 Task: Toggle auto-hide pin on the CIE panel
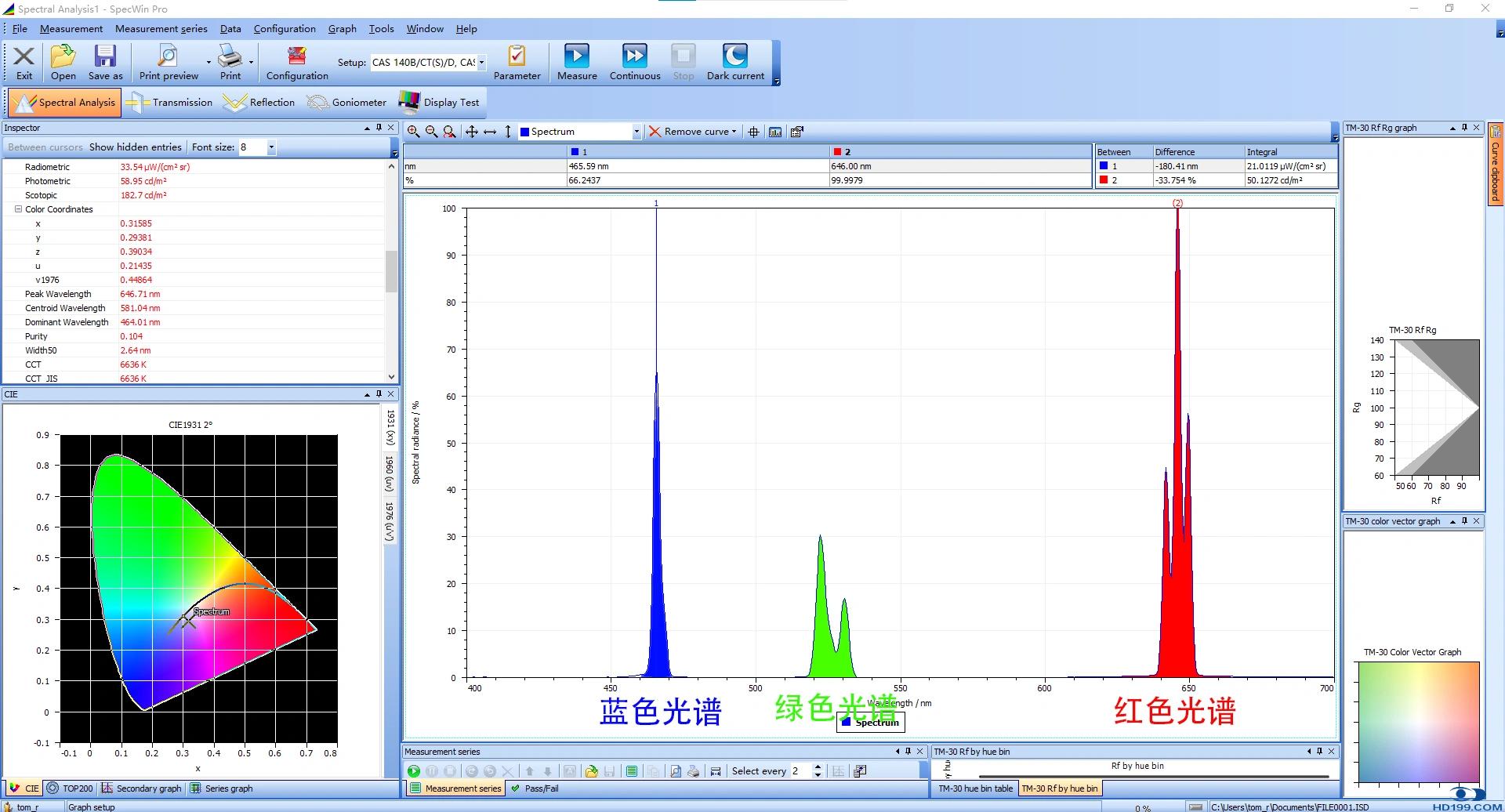pos(379,394)
